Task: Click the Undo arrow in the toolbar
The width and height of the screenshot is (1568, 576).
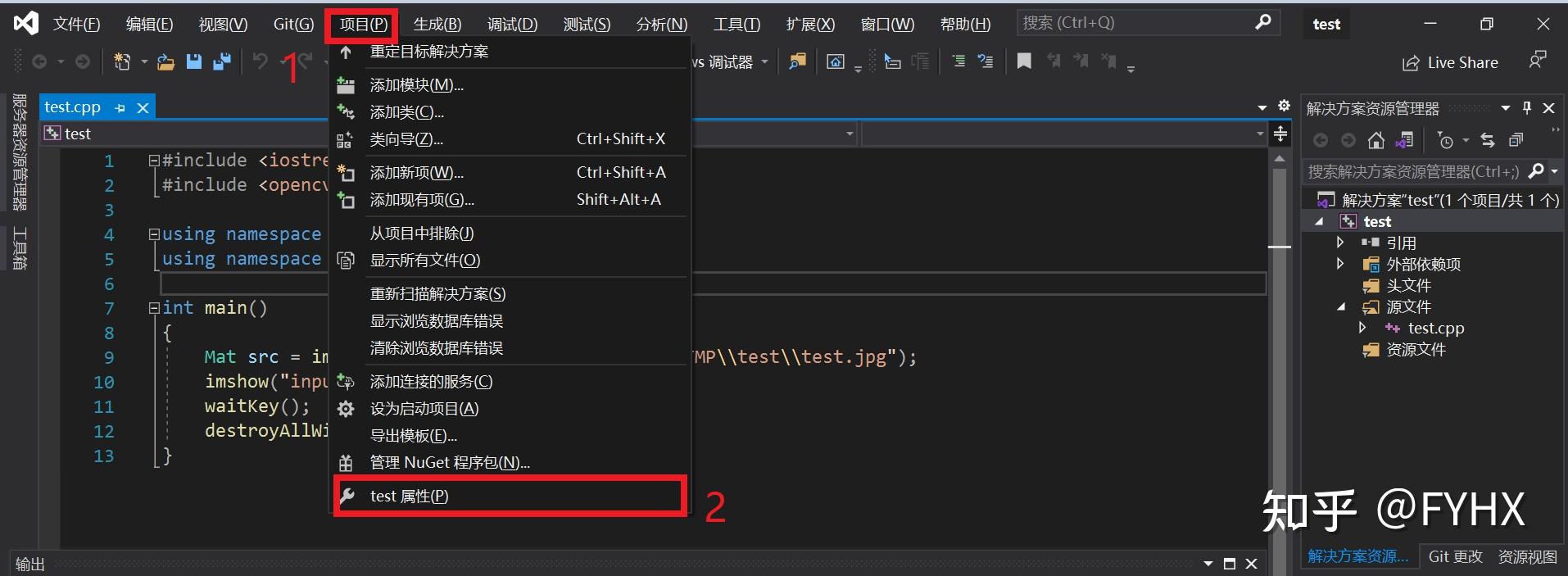Action: 261,61
